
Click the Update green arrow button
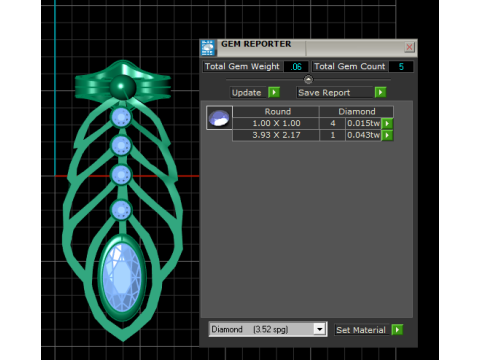274,92
